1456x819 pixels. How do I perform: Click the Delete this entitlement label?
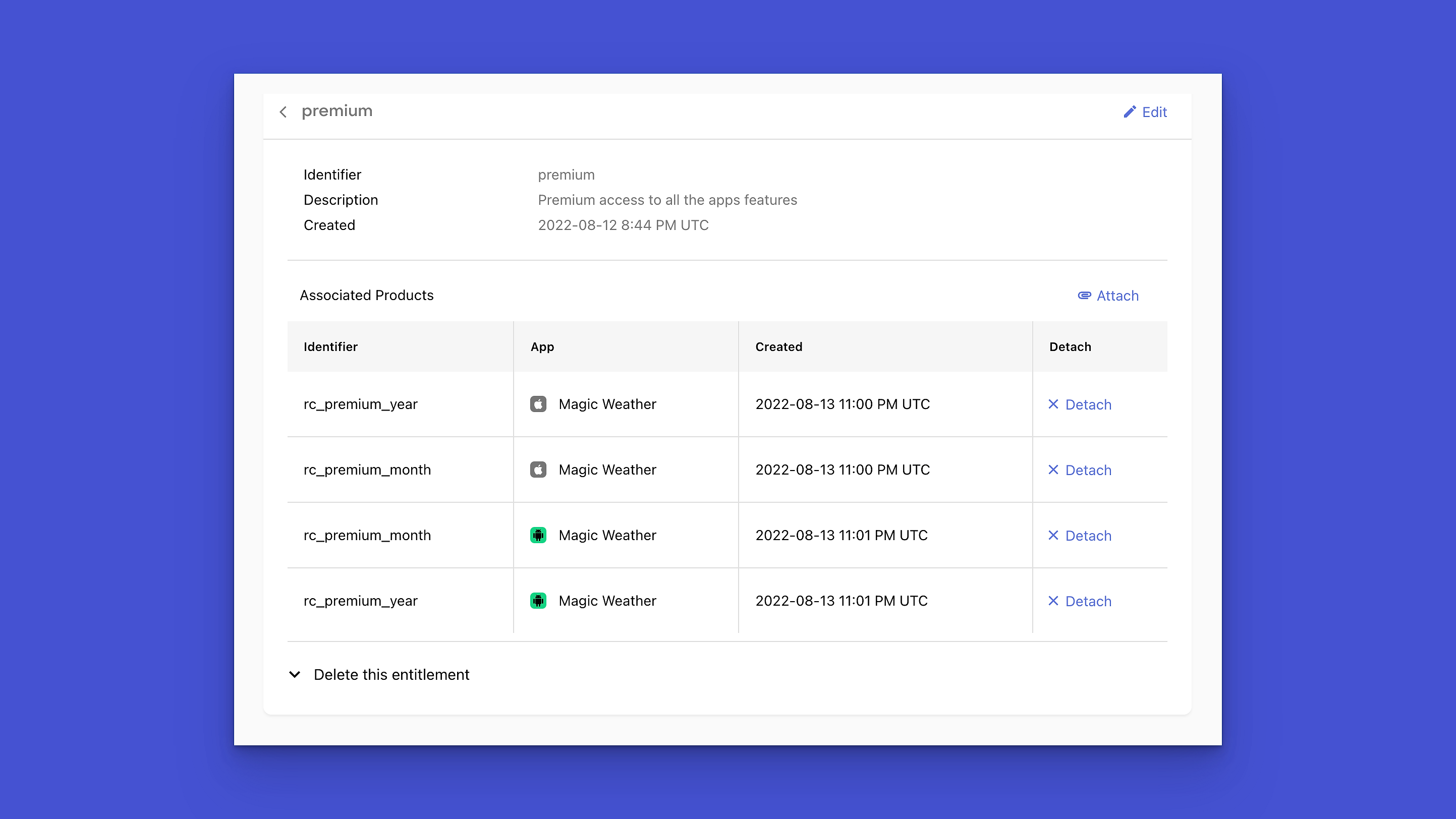coord(391,674)
